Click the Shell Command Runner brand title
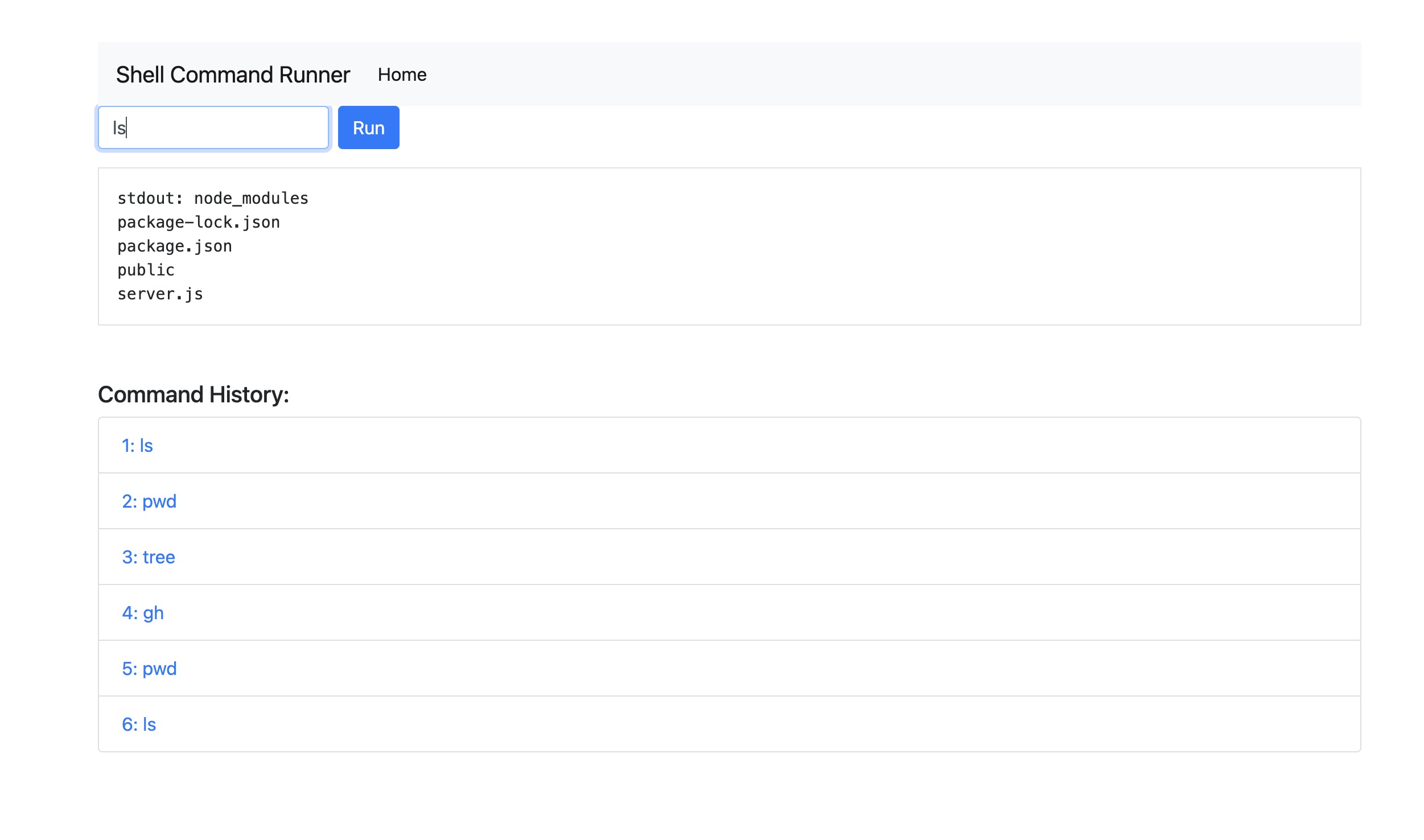 point(233,75)
